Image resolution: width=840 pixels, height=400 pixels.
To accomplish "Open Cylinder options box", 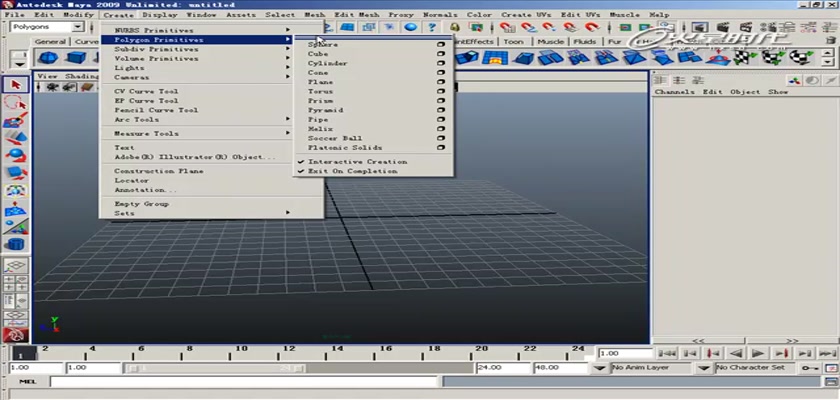I will tap(441, 63).
